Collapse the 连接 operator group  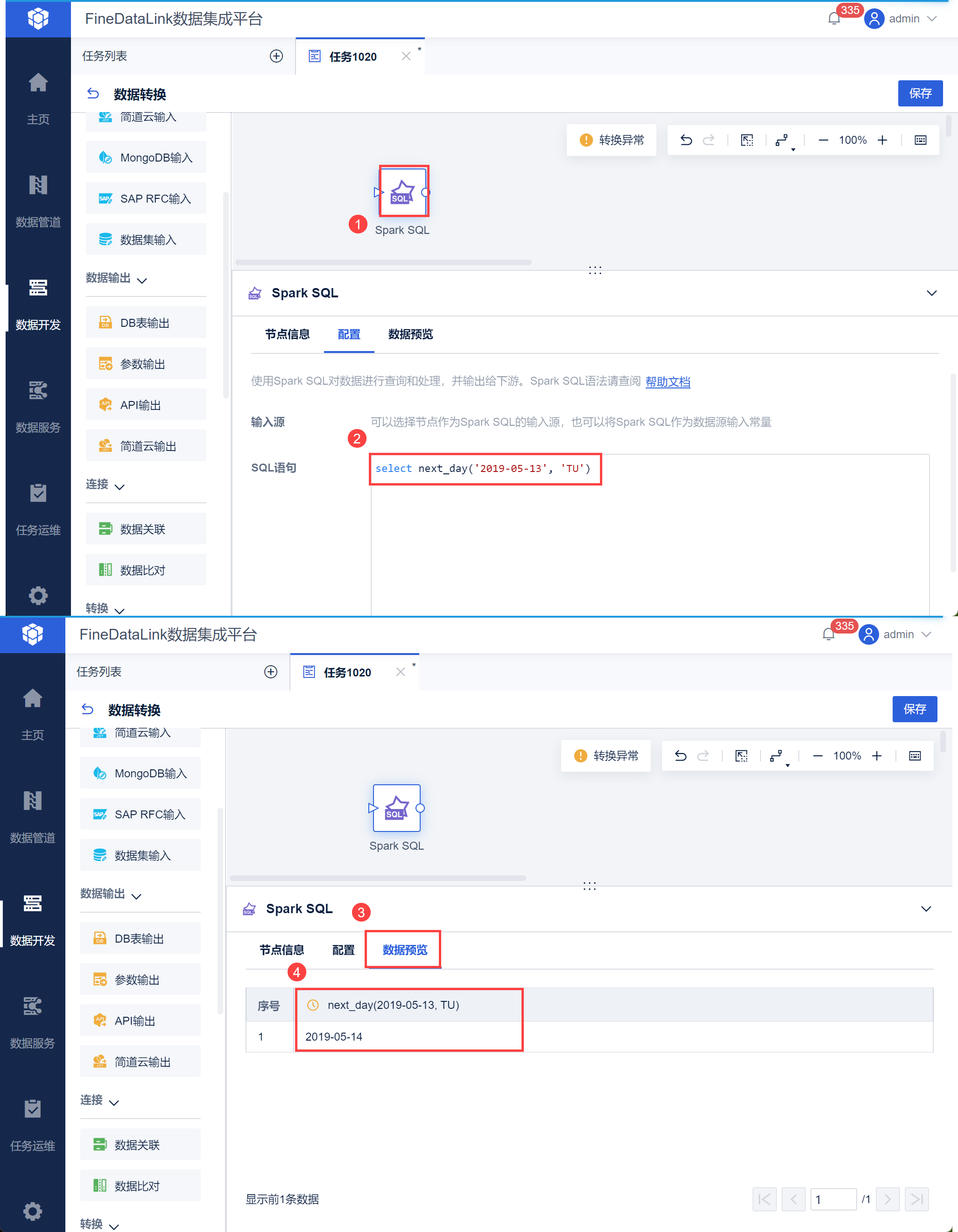120,486
